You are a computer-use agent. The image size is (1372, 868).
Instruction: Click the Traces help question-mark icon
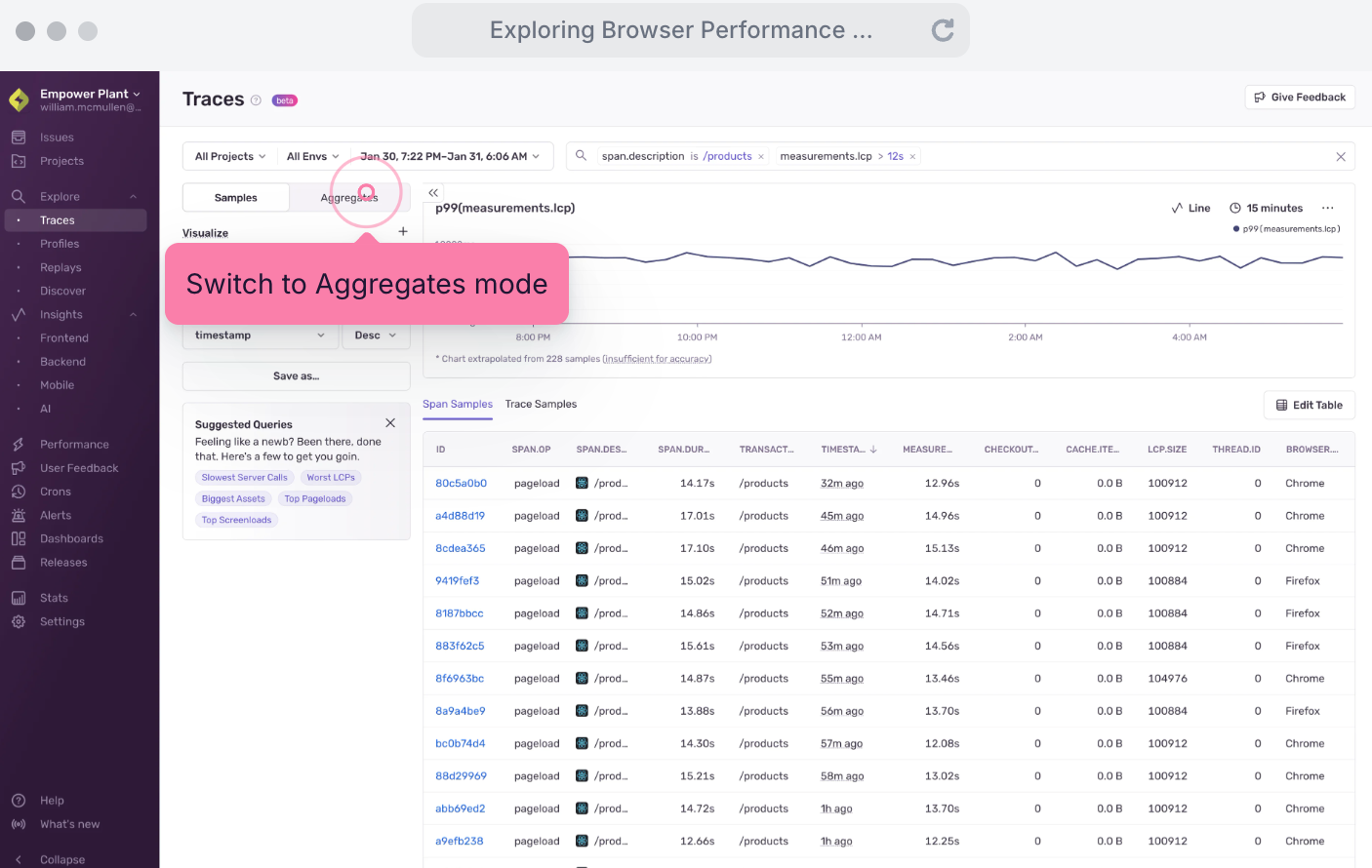[256, 100]
